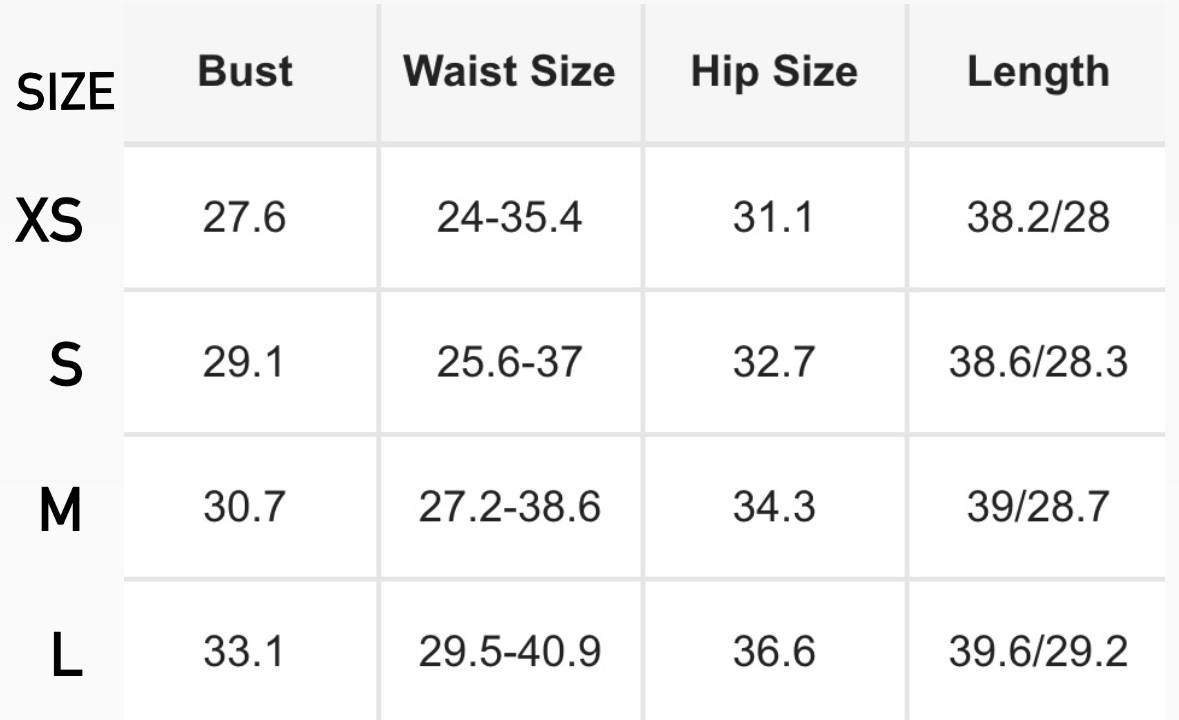Click the S size row label
This screenshot has width=1179, height=720.
[66, 365]
